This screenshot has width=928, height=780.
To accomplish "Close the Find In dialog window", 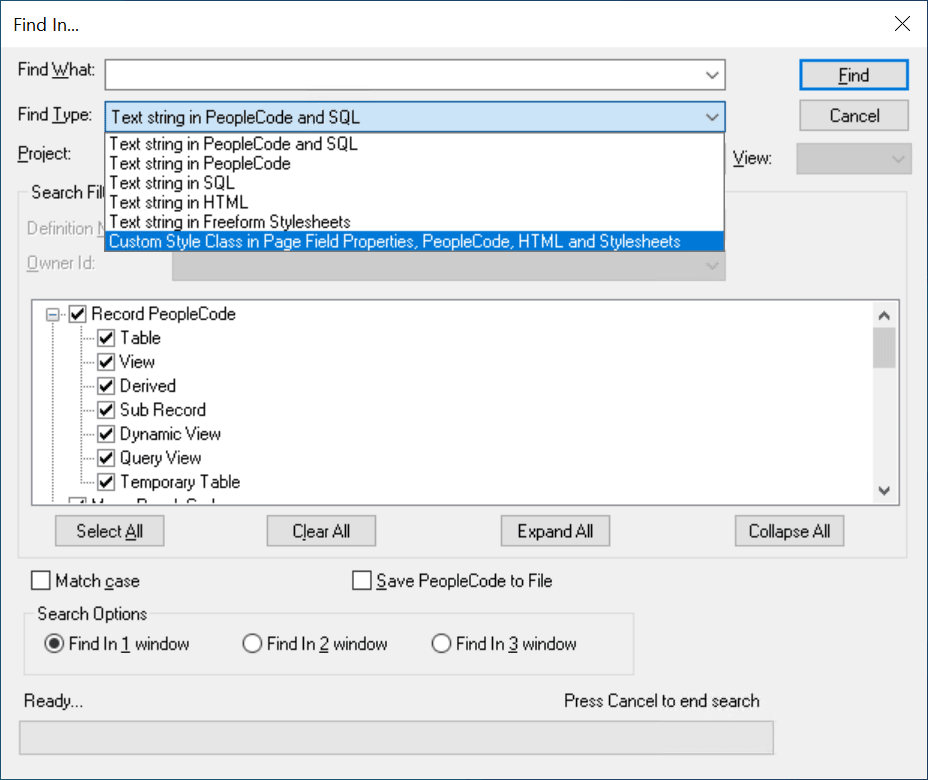I will click(x=902, y=24).
